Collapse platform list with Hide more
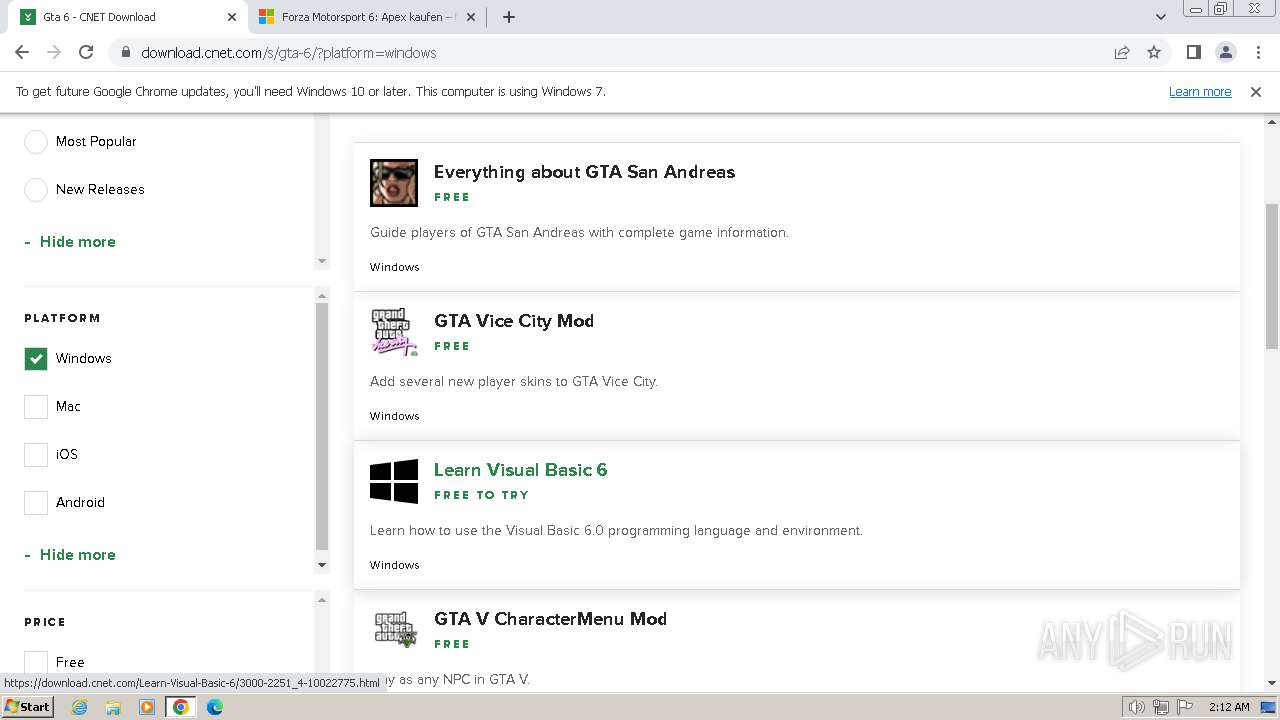Viewport: 1280px width, 720px height. 70,555
